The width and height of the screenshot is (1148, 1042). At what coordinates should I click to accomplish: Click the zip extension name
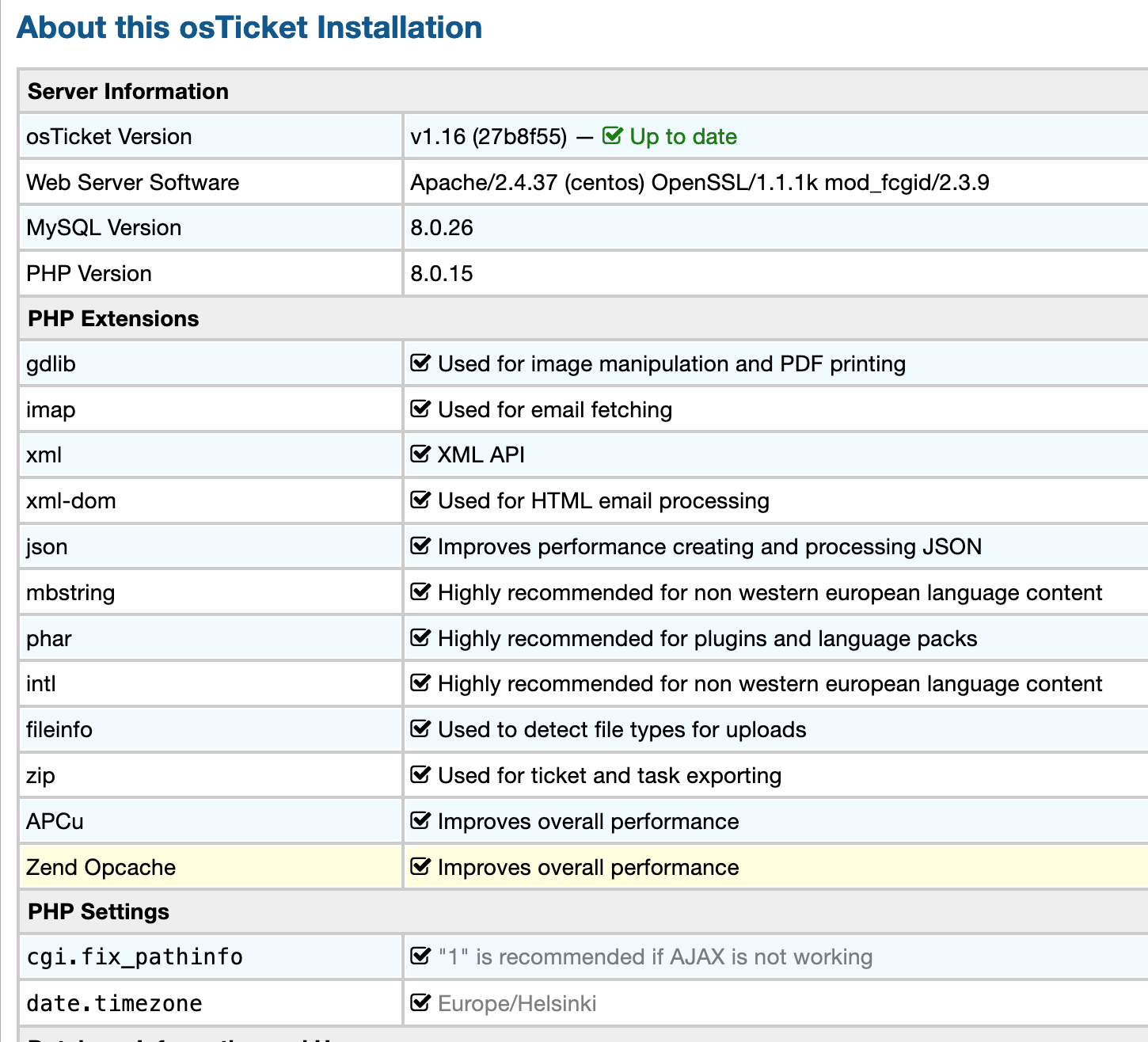pos(40,775)
